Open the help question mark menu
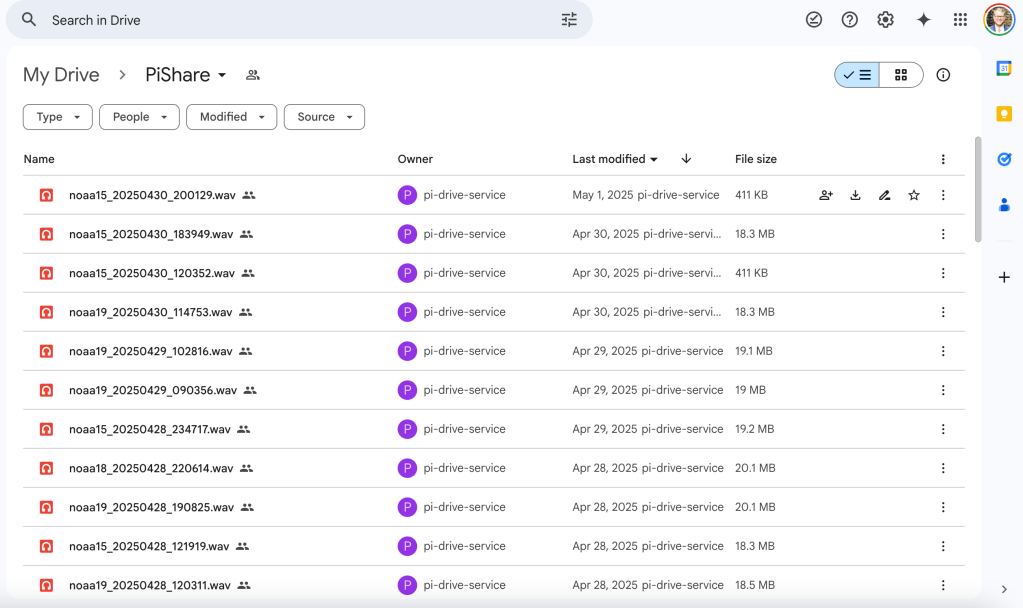 click(849, 20)
